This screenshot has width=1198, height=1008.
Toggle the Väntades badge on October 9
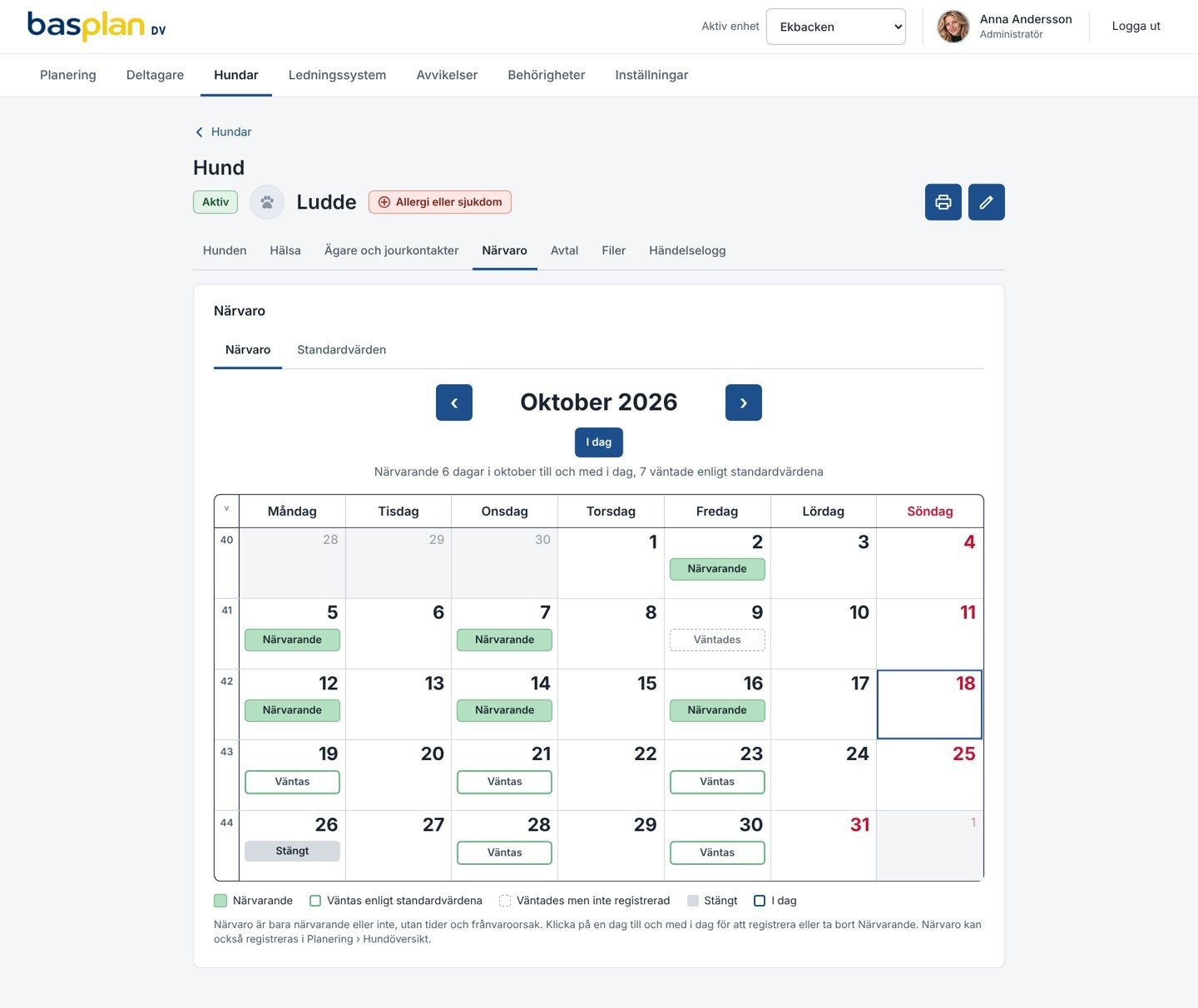pyautogui.click(x=717, y=640)
